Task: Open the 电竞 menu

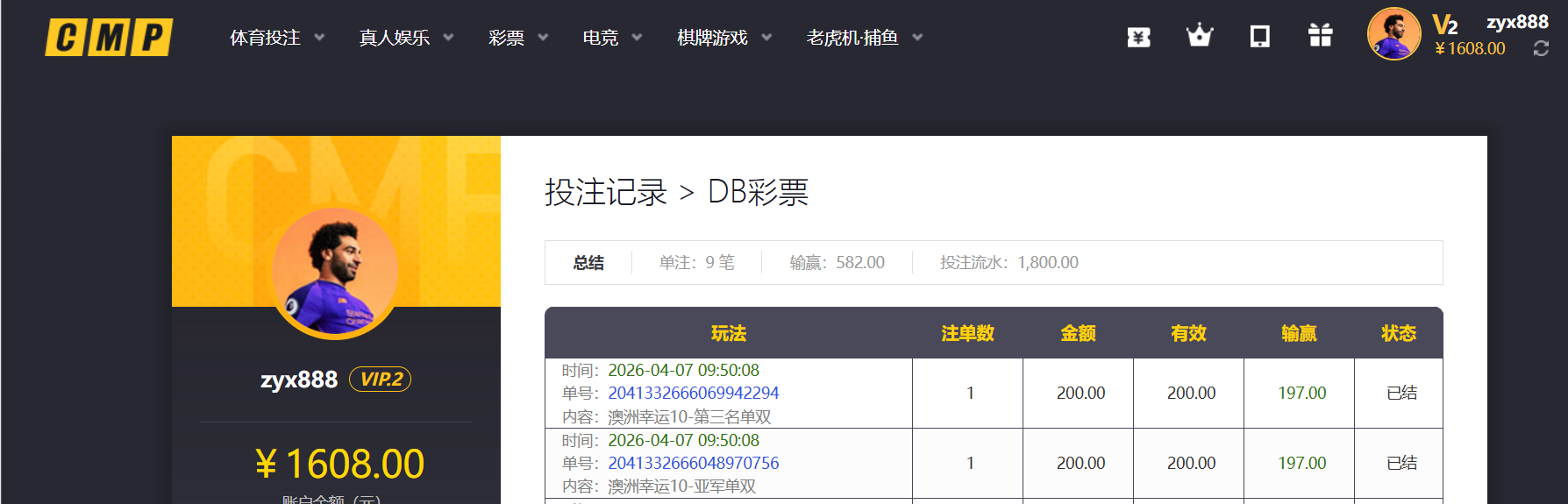Action: (600, 38)
